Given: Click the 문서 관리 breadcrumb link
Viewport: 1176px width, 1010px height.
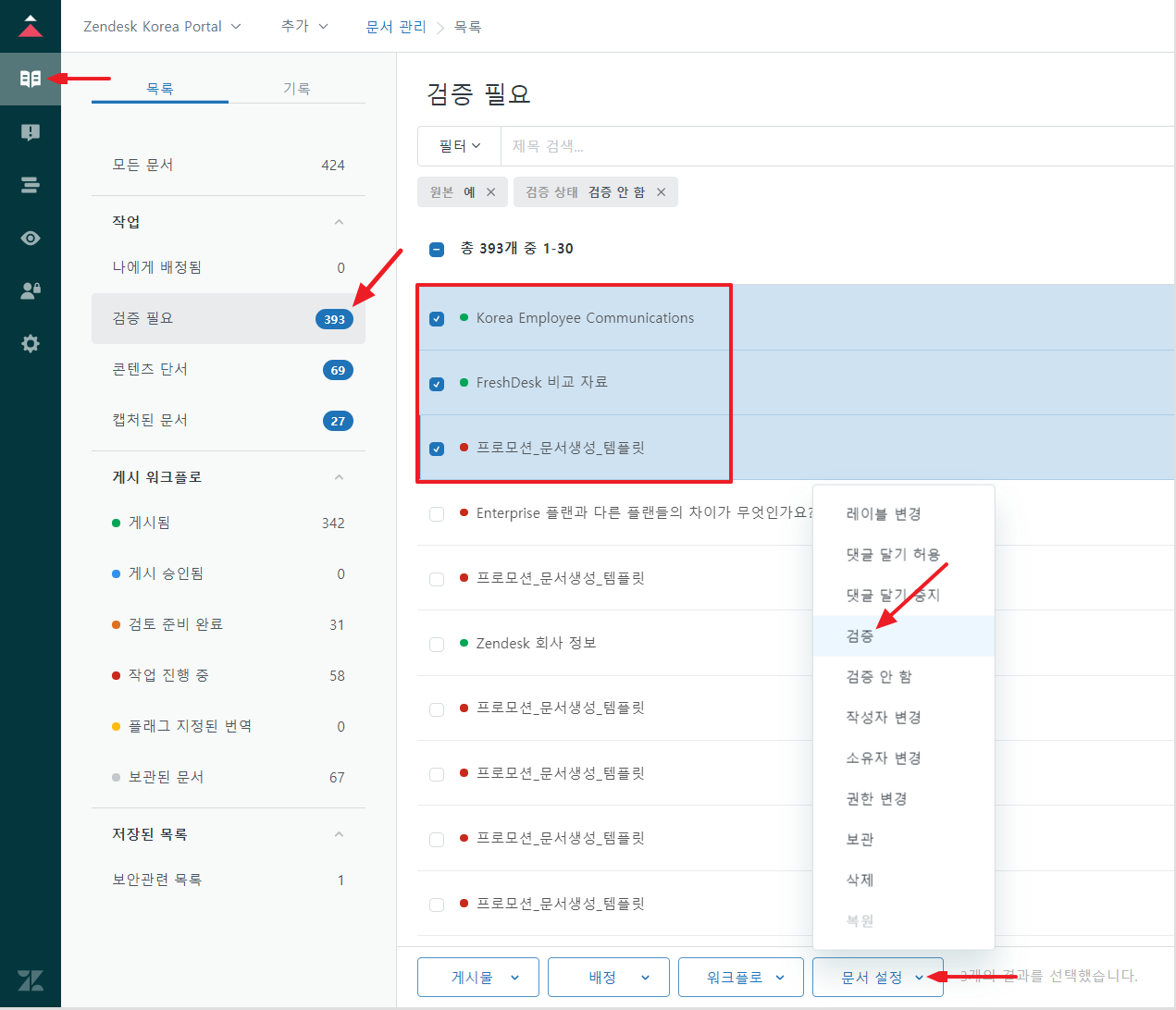Looking at the screenshot, I should (396, 27).
